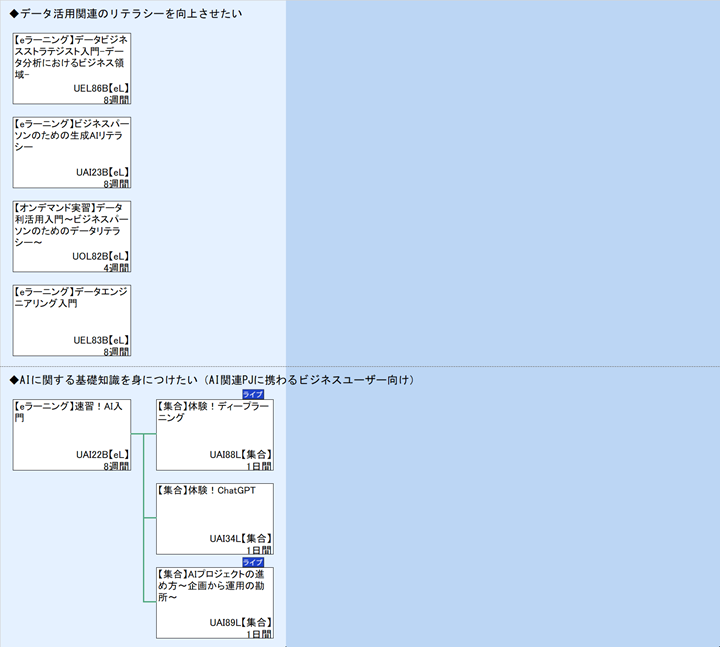Select the course code UAI22B【eL】

pyautogui.click(x=103, y=455)
